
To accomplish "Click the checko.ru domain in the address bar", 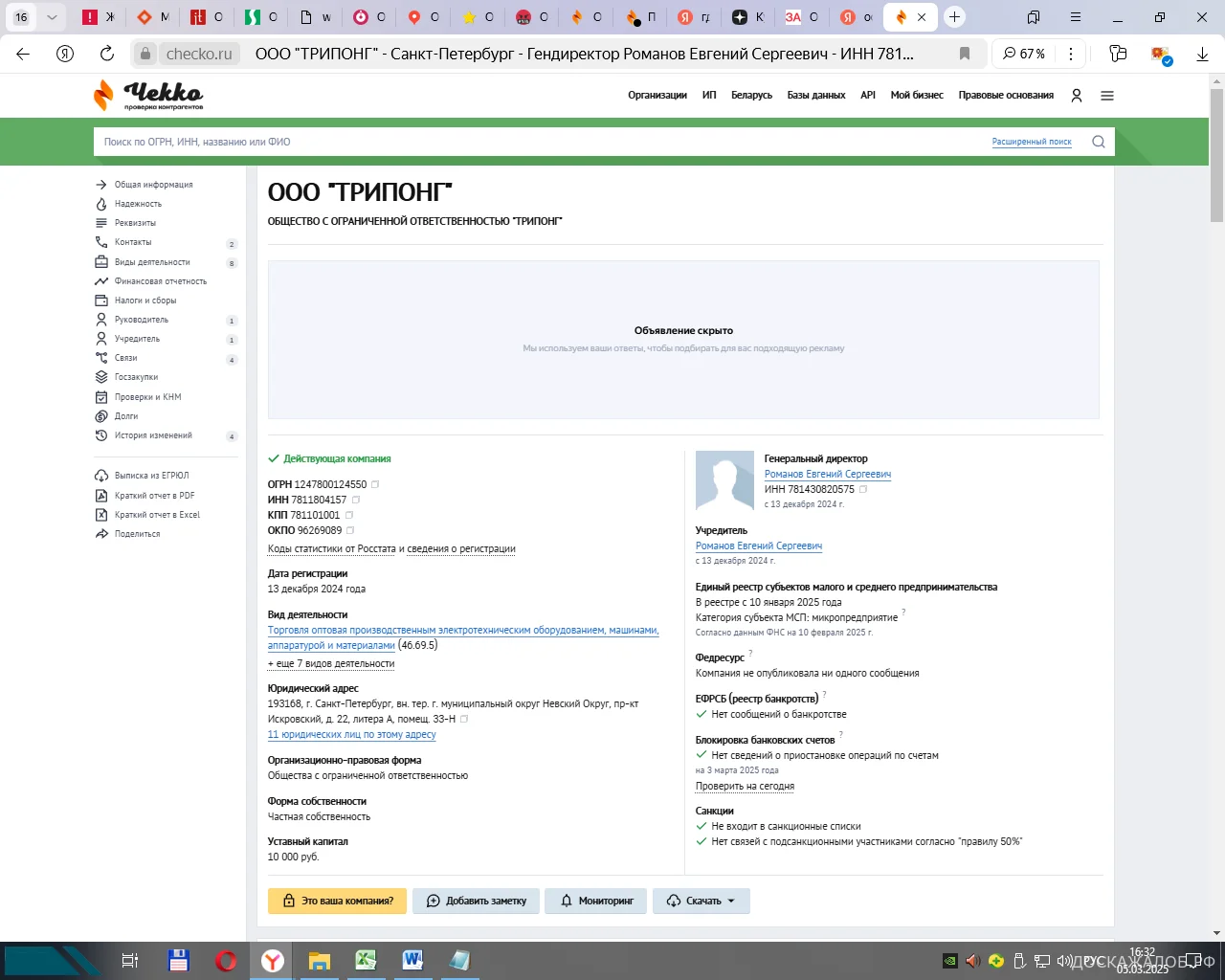I will [199, 54].
